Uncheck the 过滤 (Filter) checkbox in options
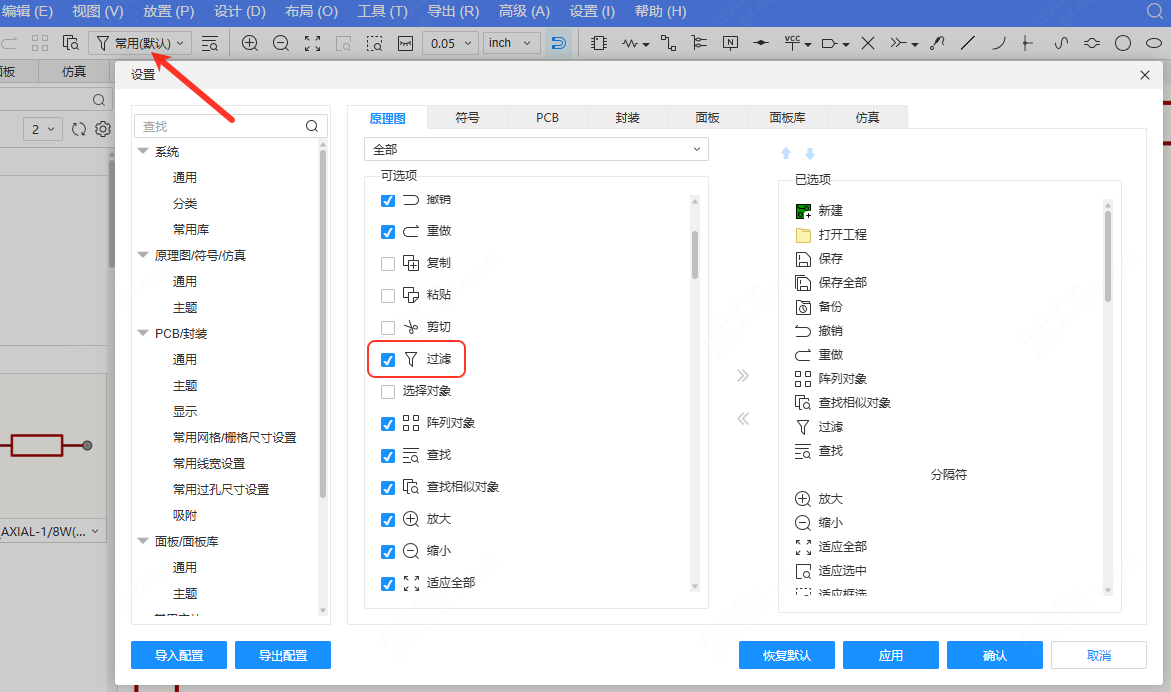Viewport: 1171px width, 692px height. 387,359
